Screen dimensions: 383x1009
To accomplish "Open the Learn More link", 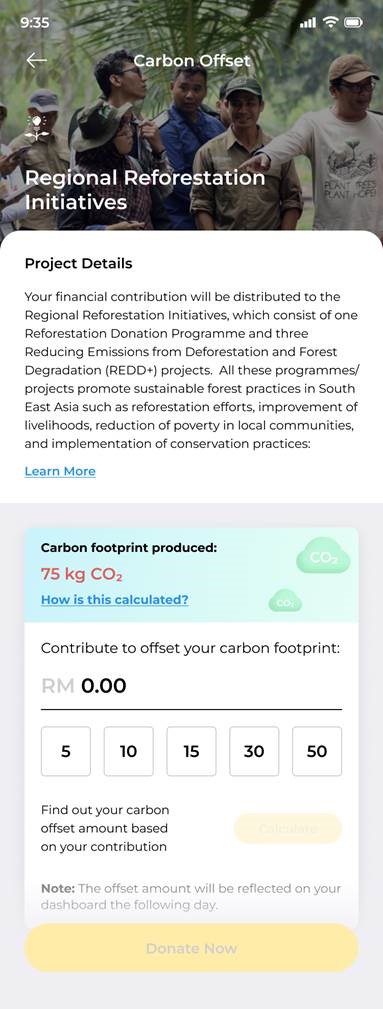I will pyautogui.click(x=60, y=471).
